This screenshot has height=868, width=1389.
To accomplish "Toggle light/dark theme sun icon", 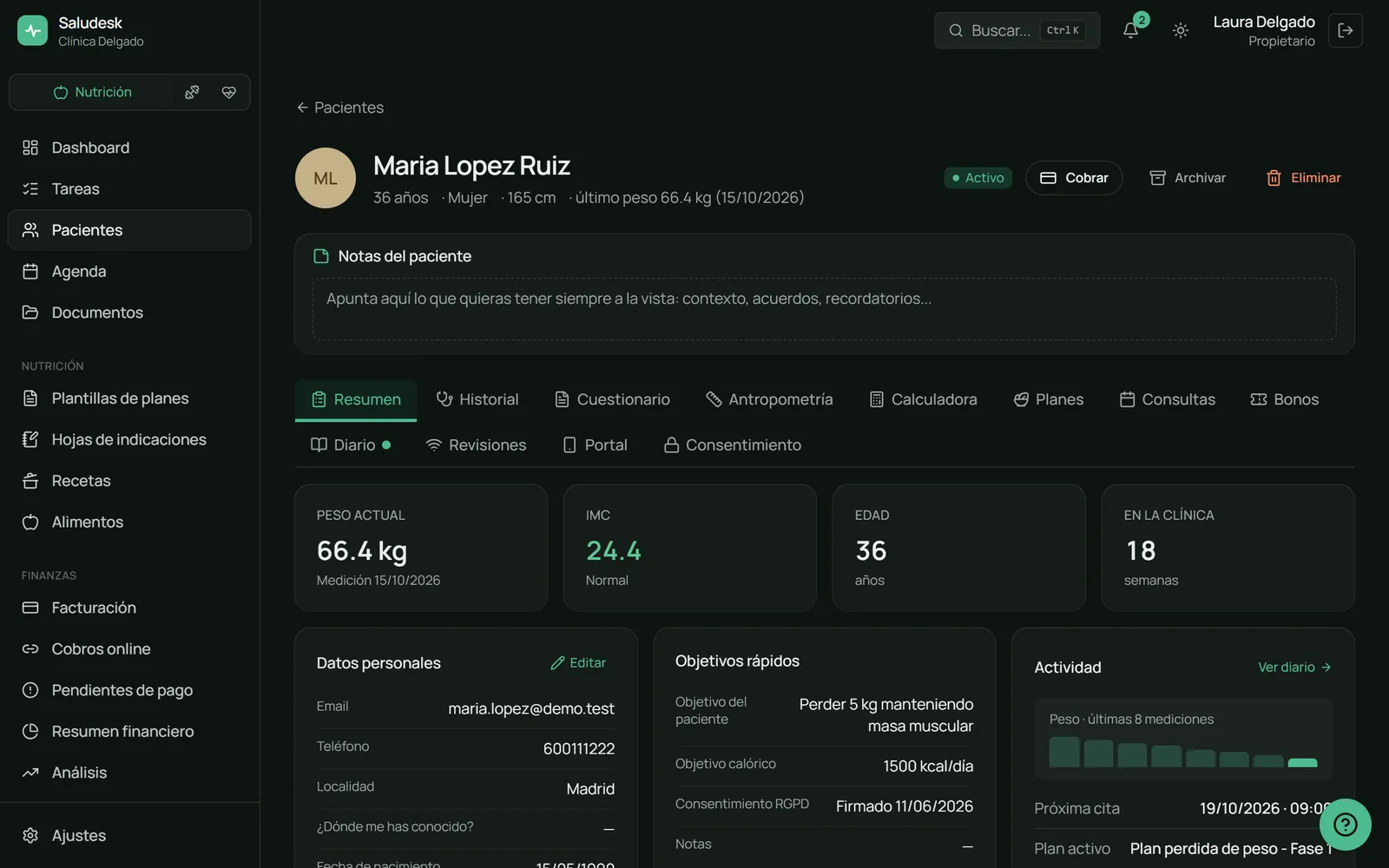I will coord(1180,30).
